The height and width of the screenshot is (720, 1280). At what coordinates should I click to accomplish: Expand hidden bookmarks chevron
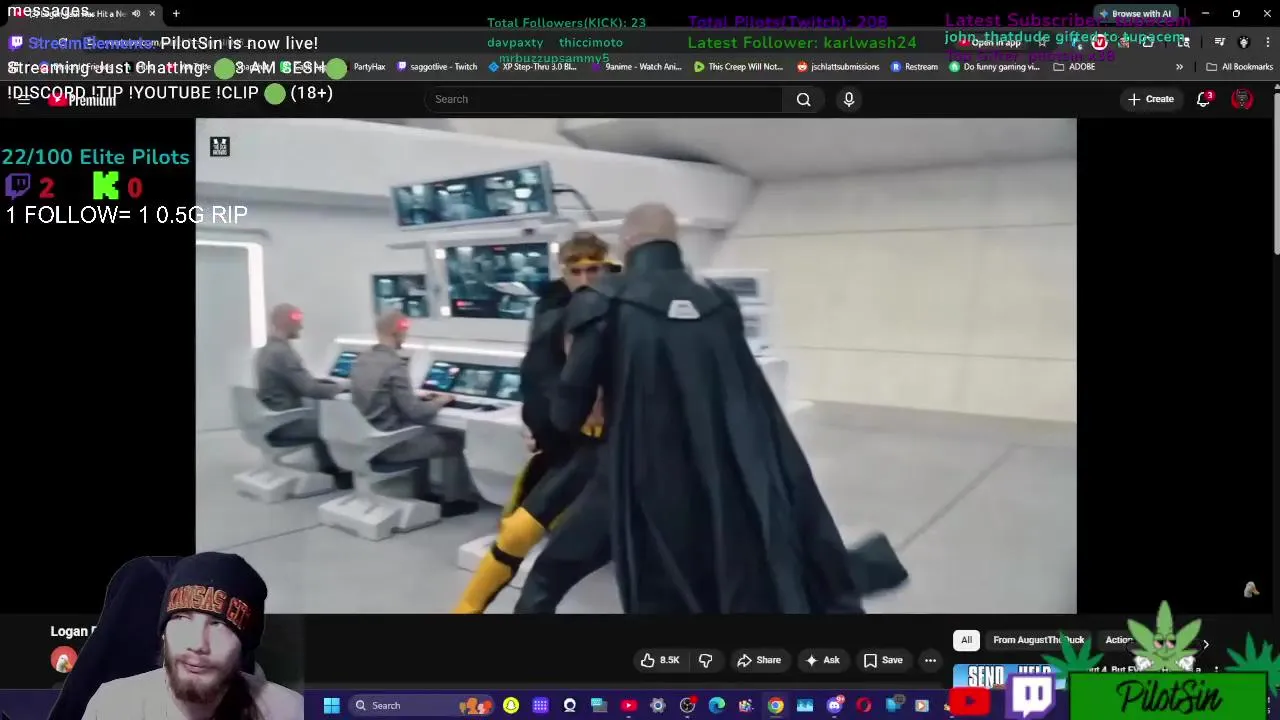1179,67
